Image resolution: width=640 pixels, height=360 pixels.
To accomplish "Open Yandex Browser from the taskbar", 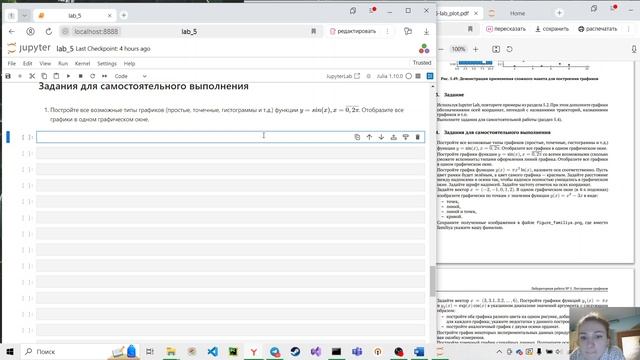I will 253,351.
